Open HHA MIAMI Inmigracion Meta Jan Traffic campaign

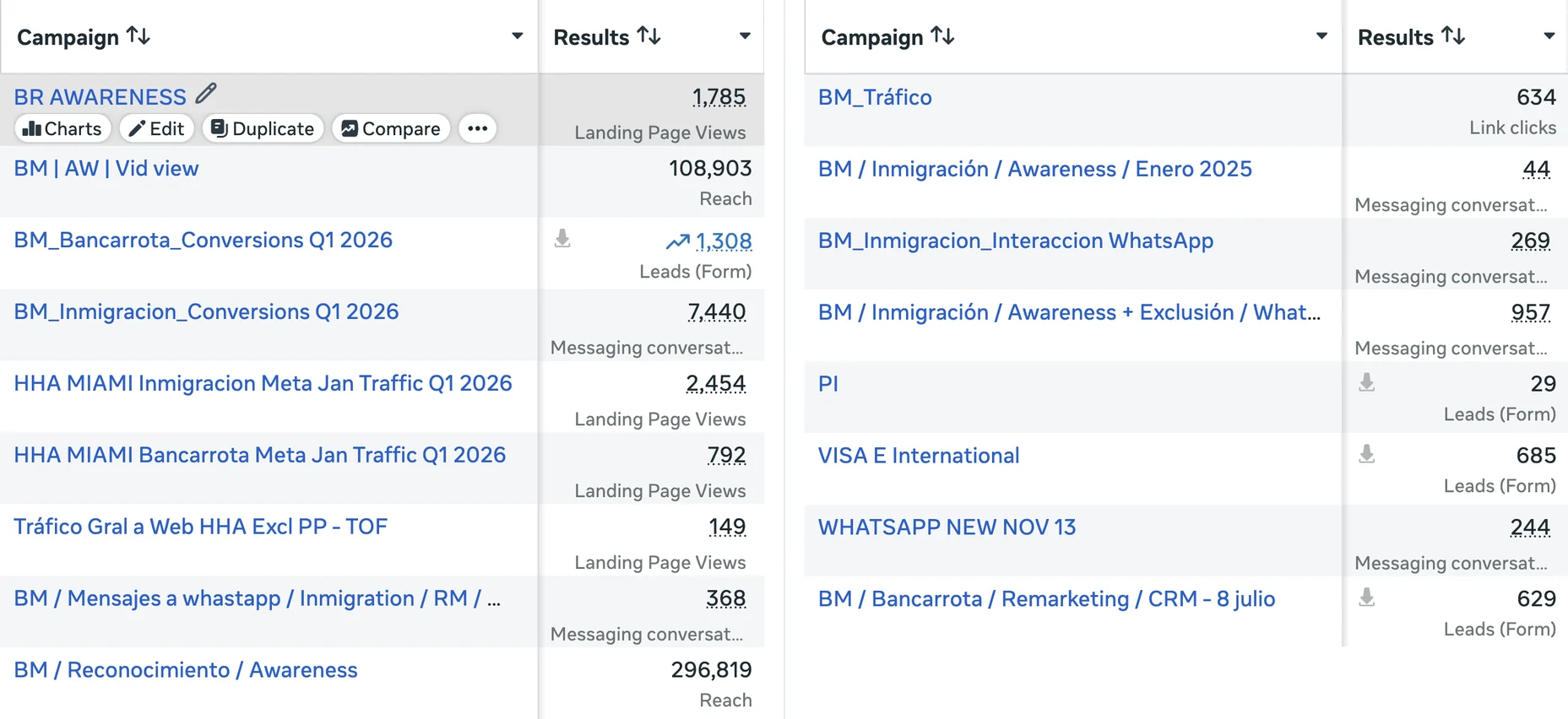click(263, 384)
